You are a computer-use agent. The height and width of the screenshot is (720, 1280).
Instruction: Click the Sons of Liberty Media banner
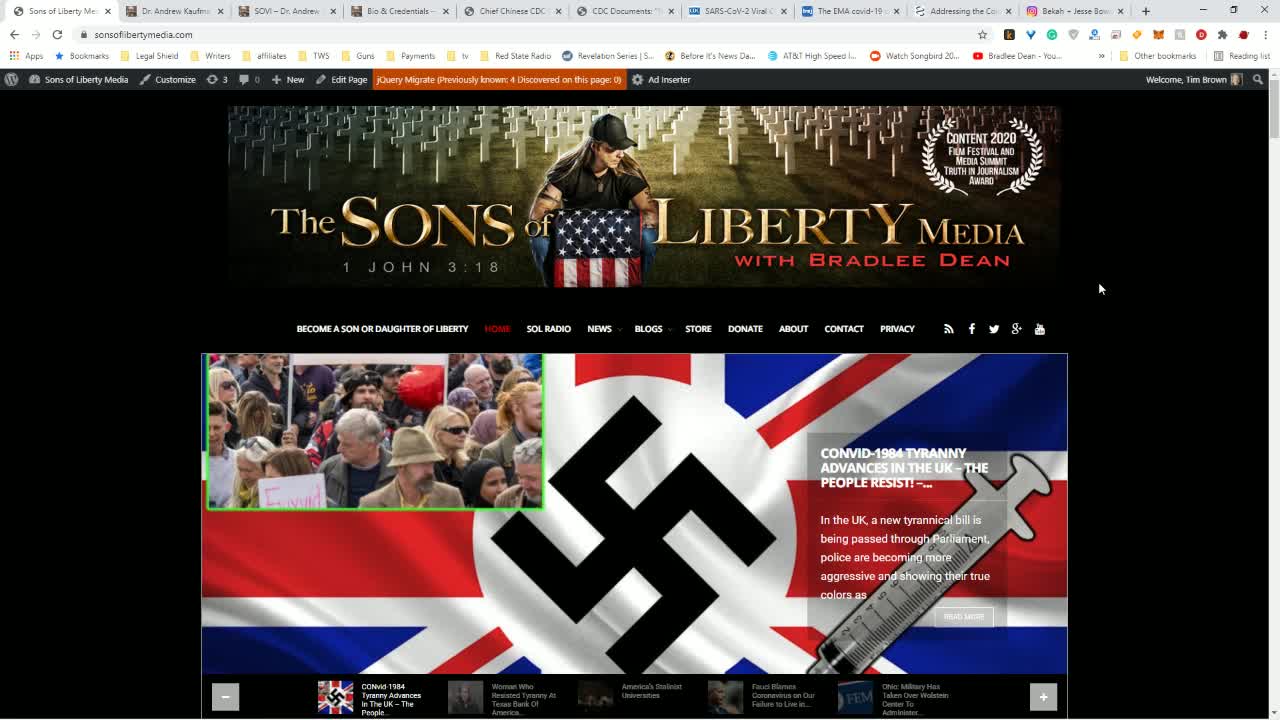[644, 197]
